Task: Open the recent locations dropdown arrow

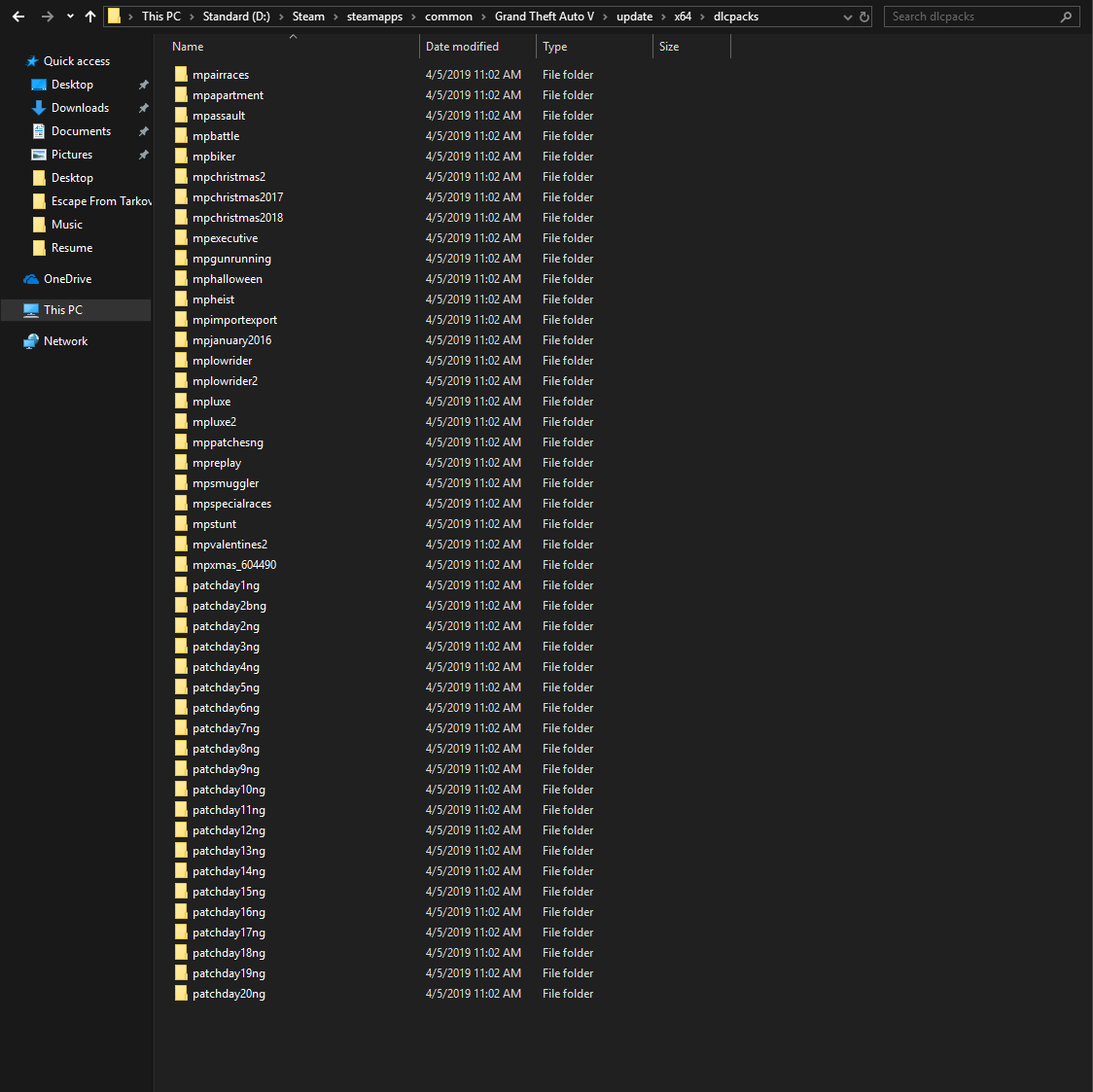Action: click(70, 17)
